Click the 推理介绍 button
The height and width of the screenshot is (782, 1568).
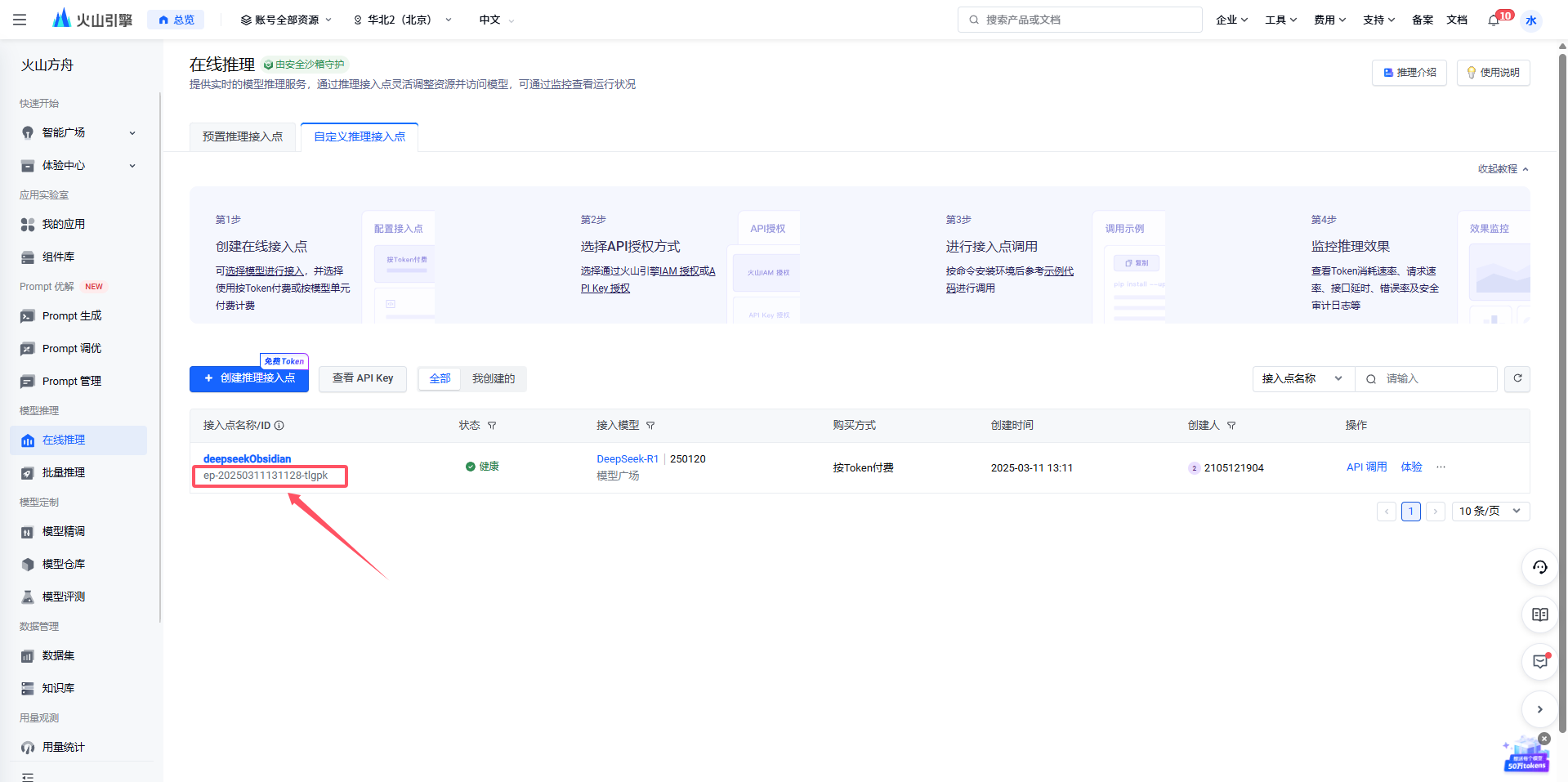click(1409, 73)
